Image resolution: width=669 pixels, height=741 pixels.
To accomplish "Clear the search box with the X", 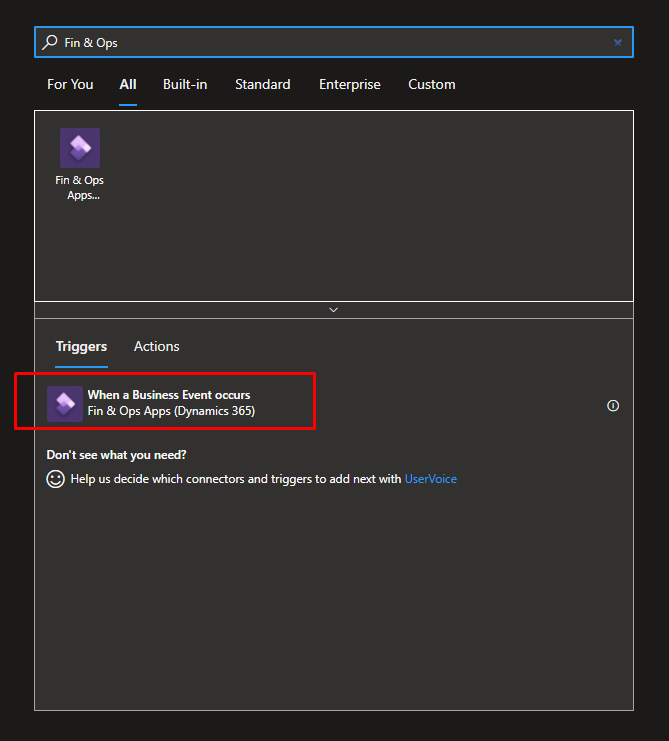I will 618,43.
